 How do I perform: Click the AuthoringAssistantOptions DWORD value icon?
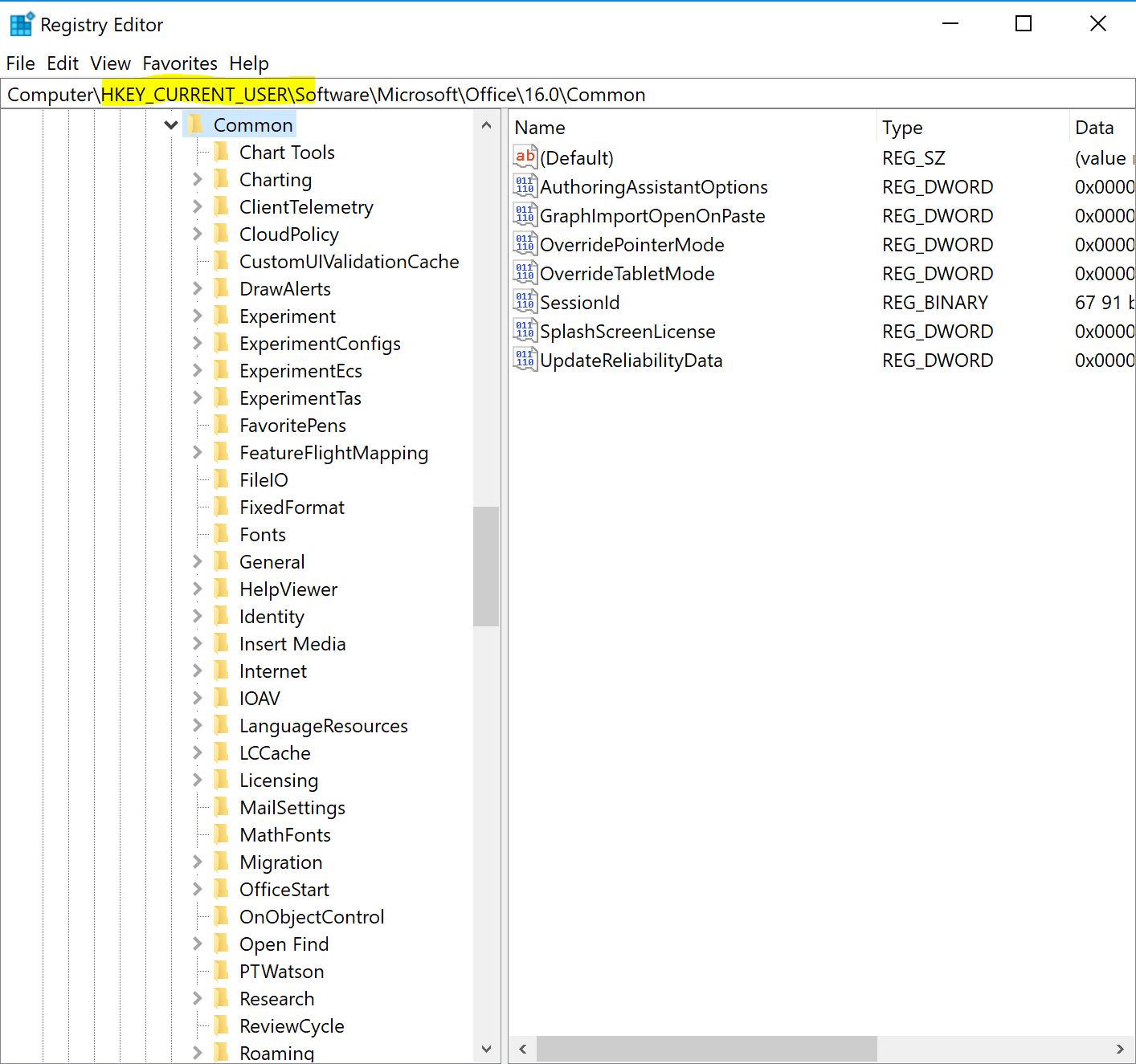pos(525,186)
